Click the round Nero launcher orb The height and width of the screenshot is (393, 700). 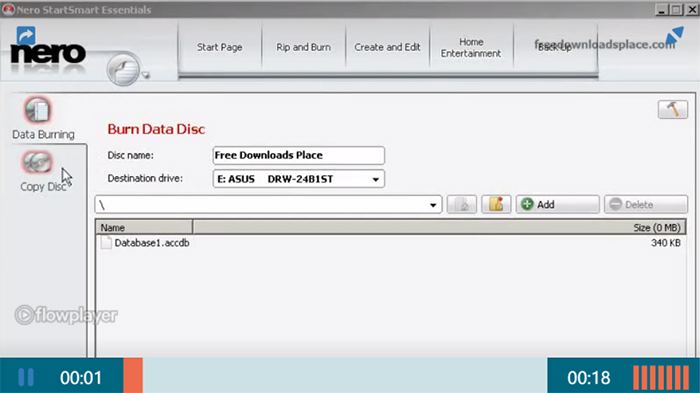pyautogui.click(x=123, y=70)
